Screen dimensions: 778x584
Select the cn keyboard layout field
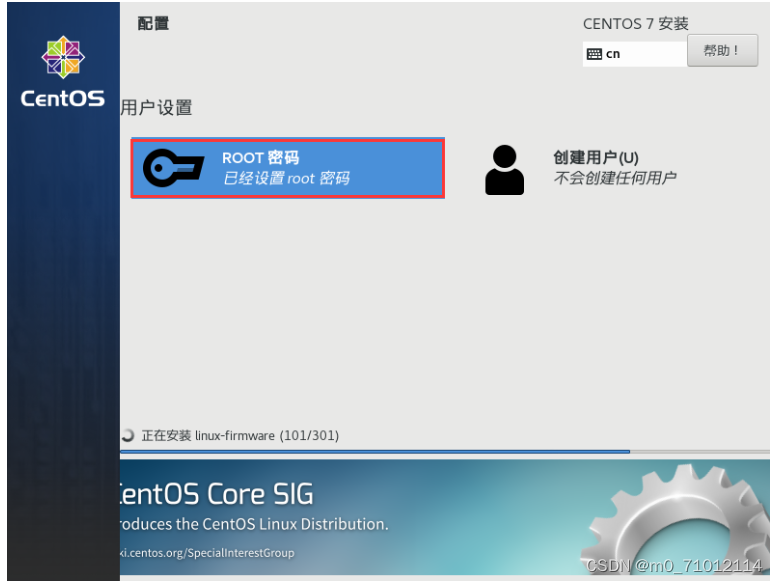coord(635,54)
